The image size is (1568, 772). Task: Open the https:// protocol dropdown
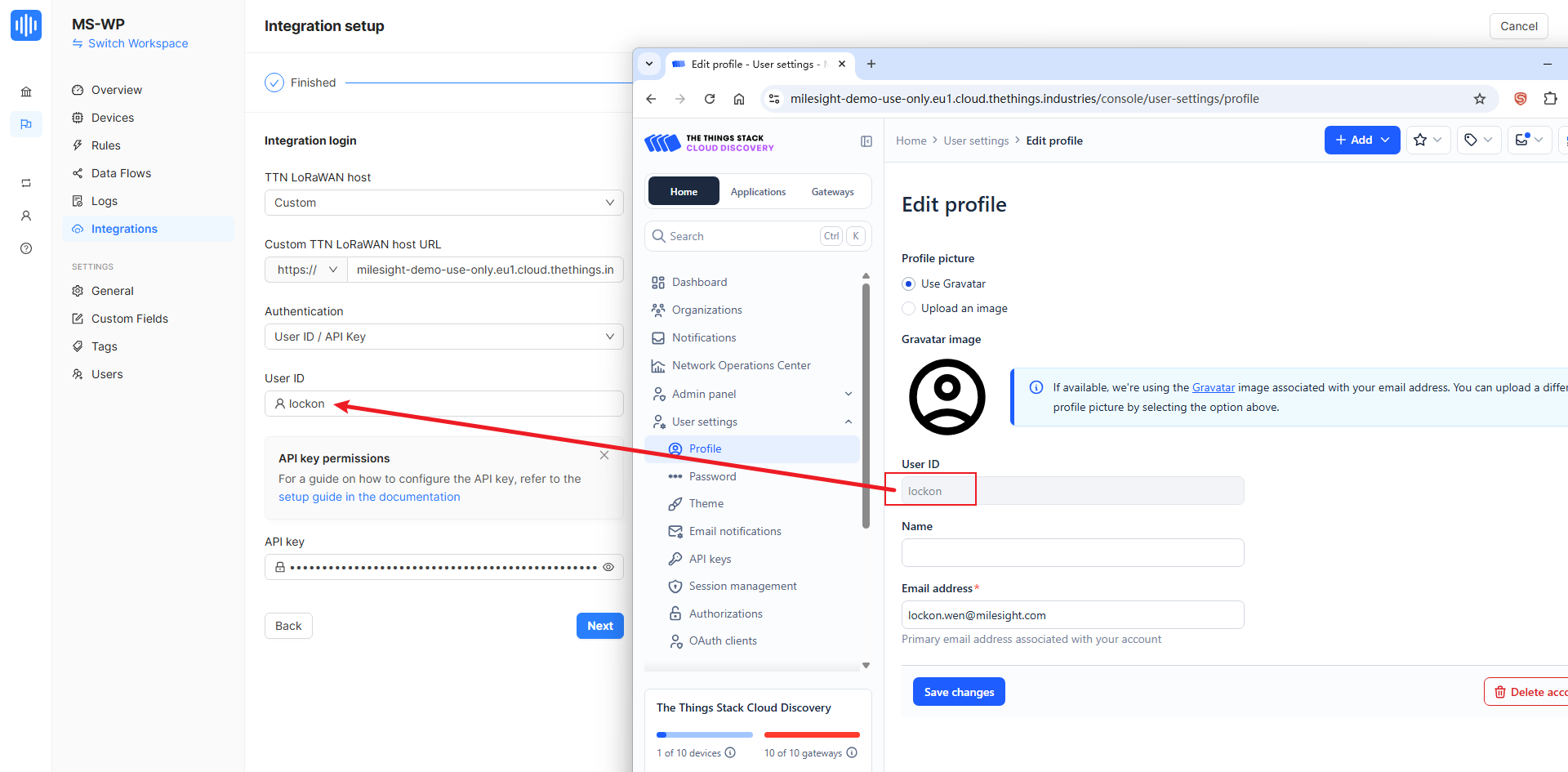[x=306, y=270]
